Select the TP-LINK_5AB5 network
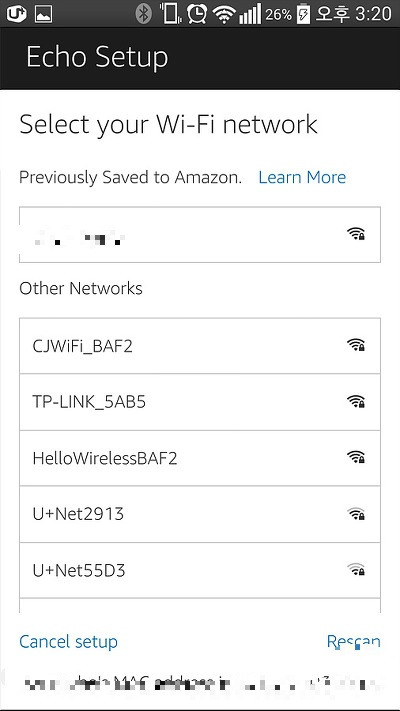400x711 pixels. pos(200,402)
